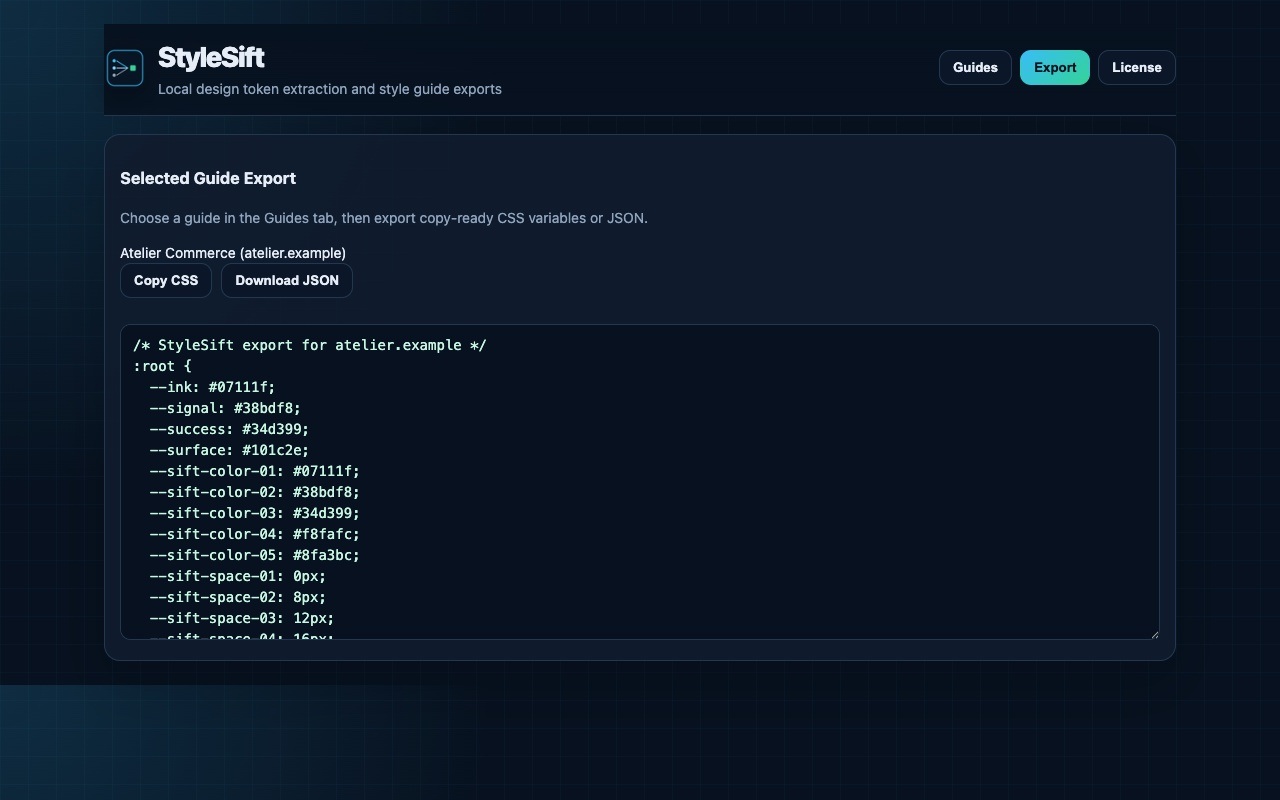
Task: Open the License tab
Action: (1137, 68)
